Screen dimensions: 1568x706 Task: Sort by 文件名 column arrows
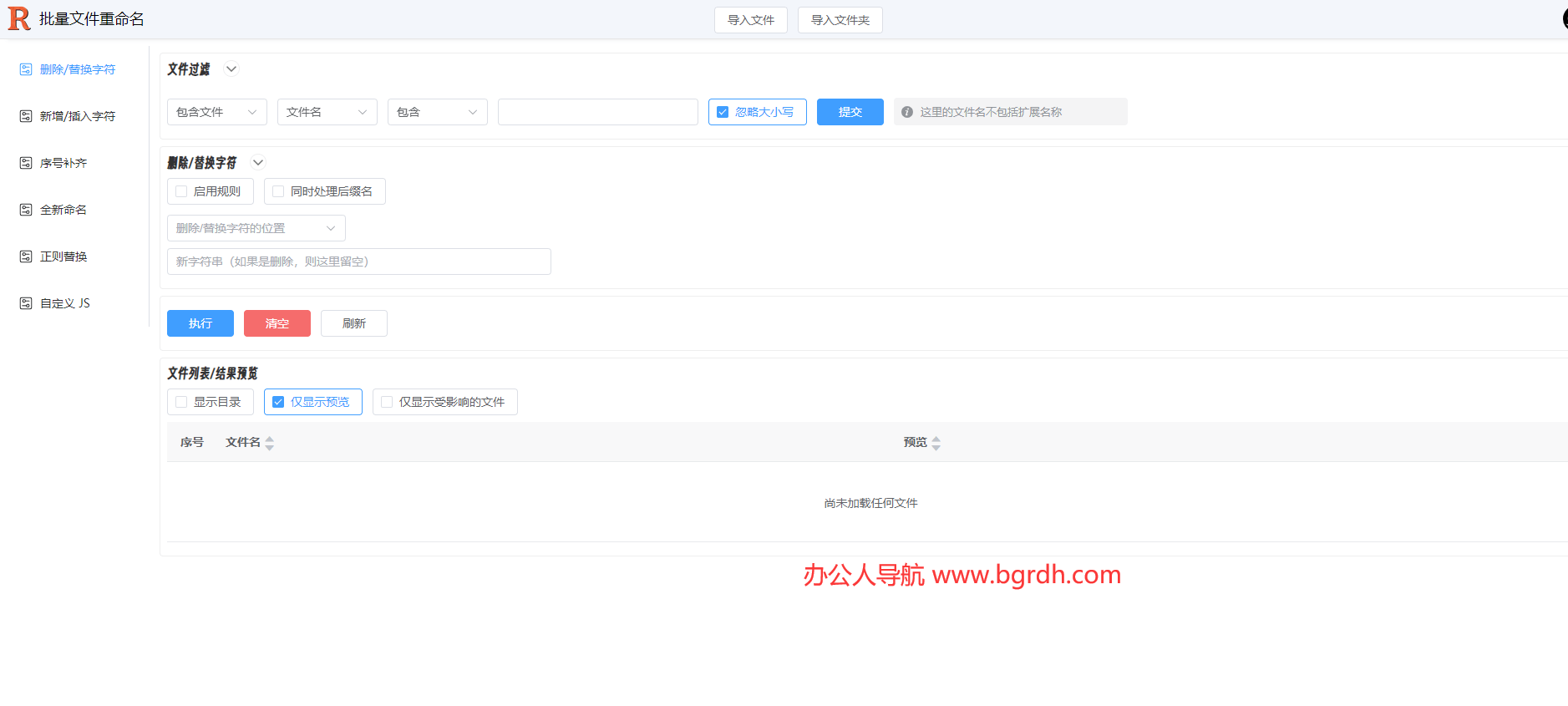(x=269, y=443)
